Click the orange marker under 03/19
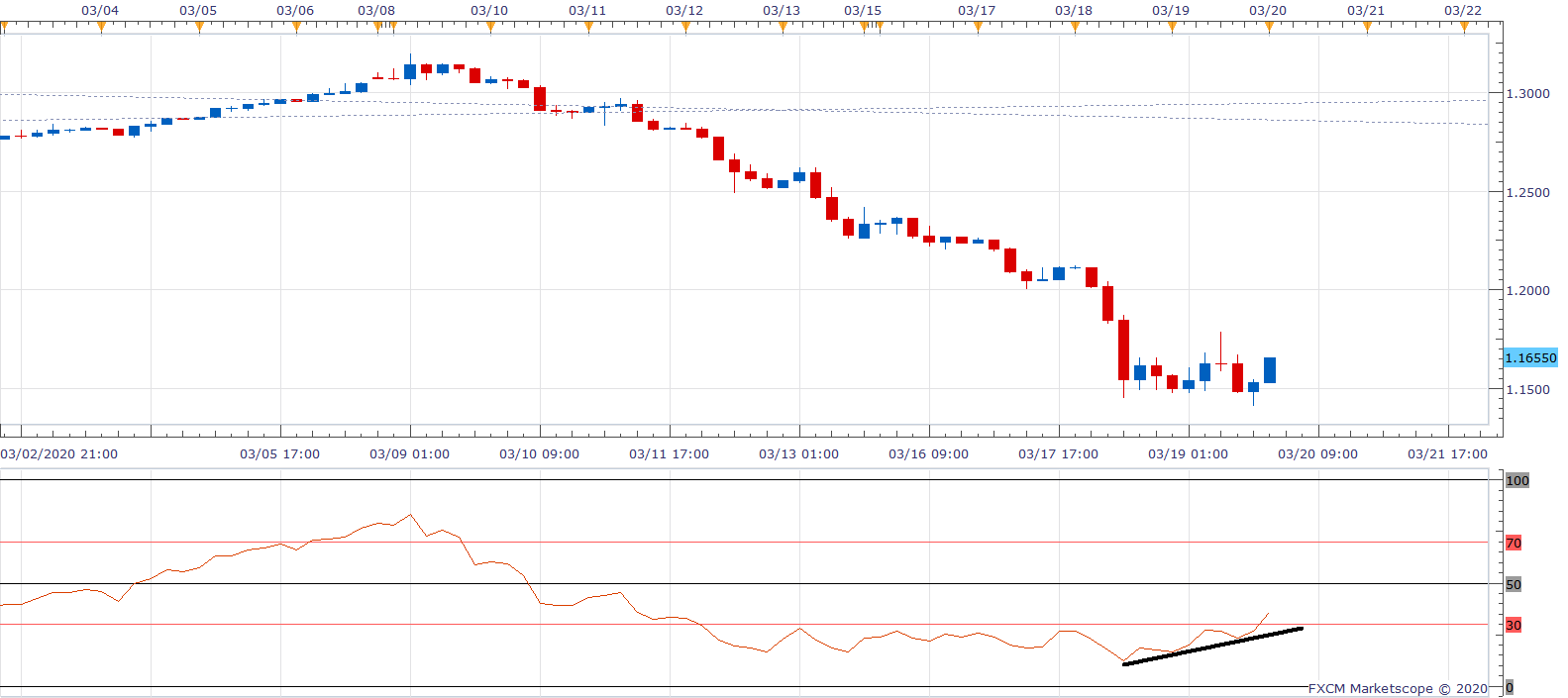The width and height of the screenshot is (1568, 698). 1172,27
